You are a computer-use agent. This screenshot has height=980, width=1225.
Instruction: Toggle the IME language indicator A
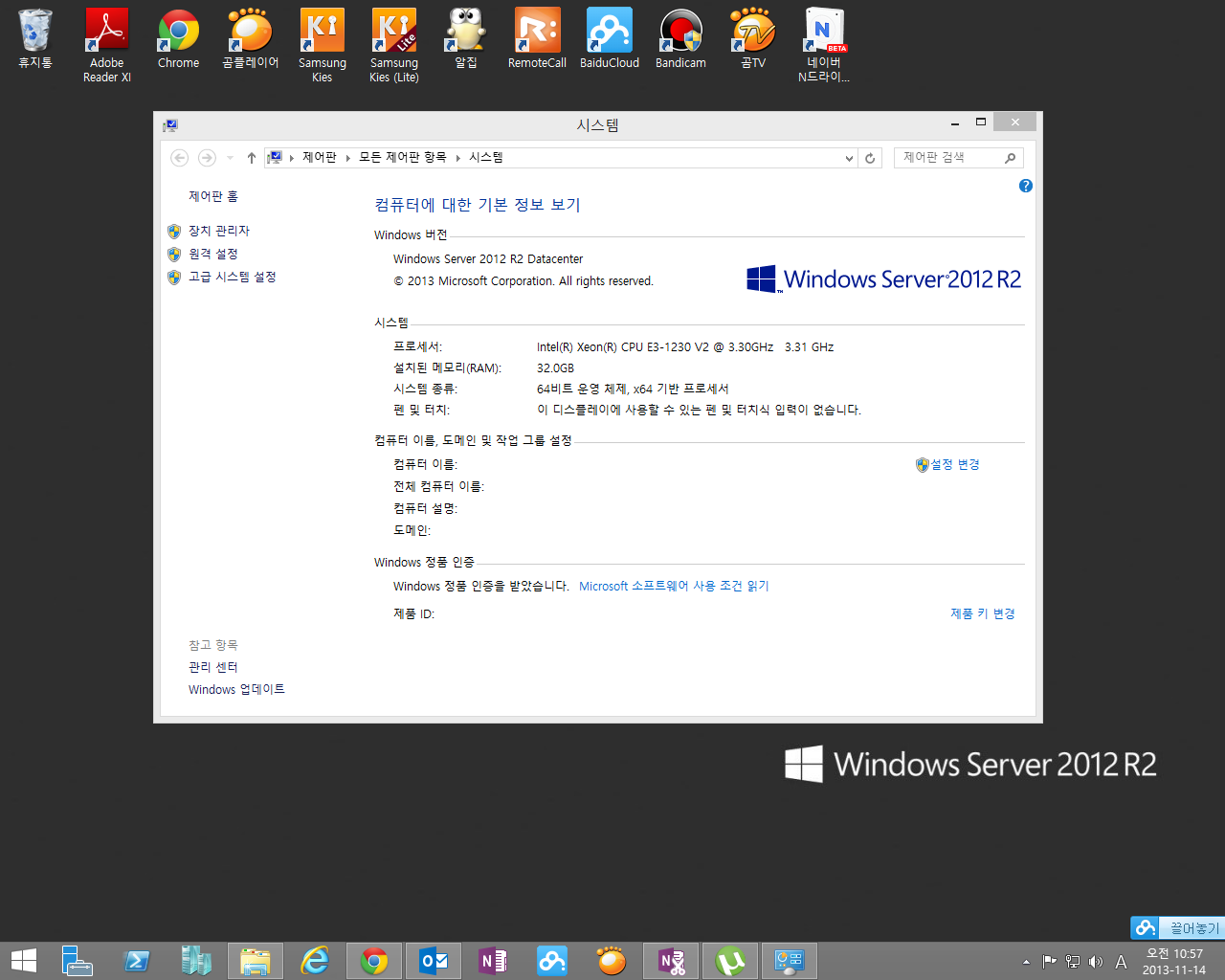click(1121, 962)
